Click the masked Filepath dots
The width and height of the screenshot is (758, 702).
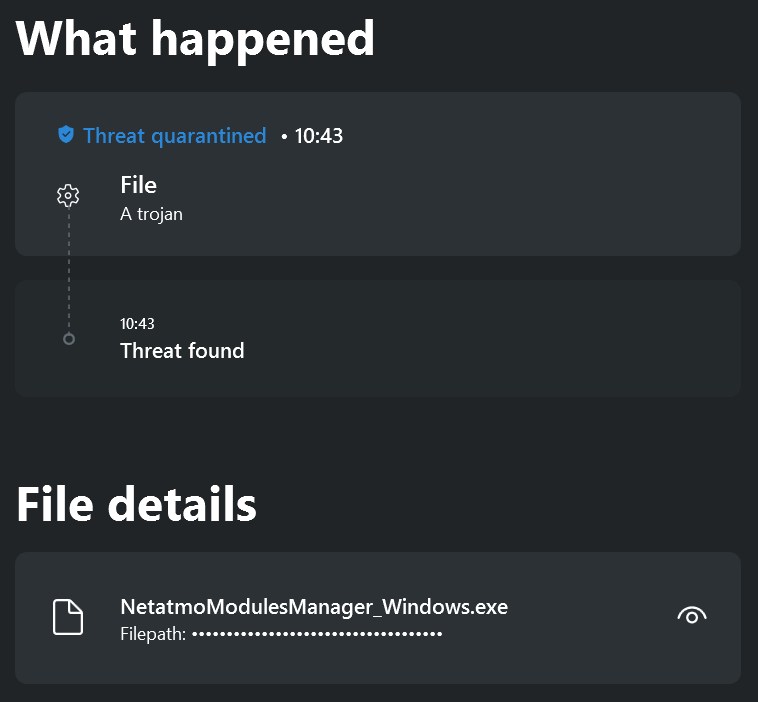pyautogui.click(x=317, y=634)
